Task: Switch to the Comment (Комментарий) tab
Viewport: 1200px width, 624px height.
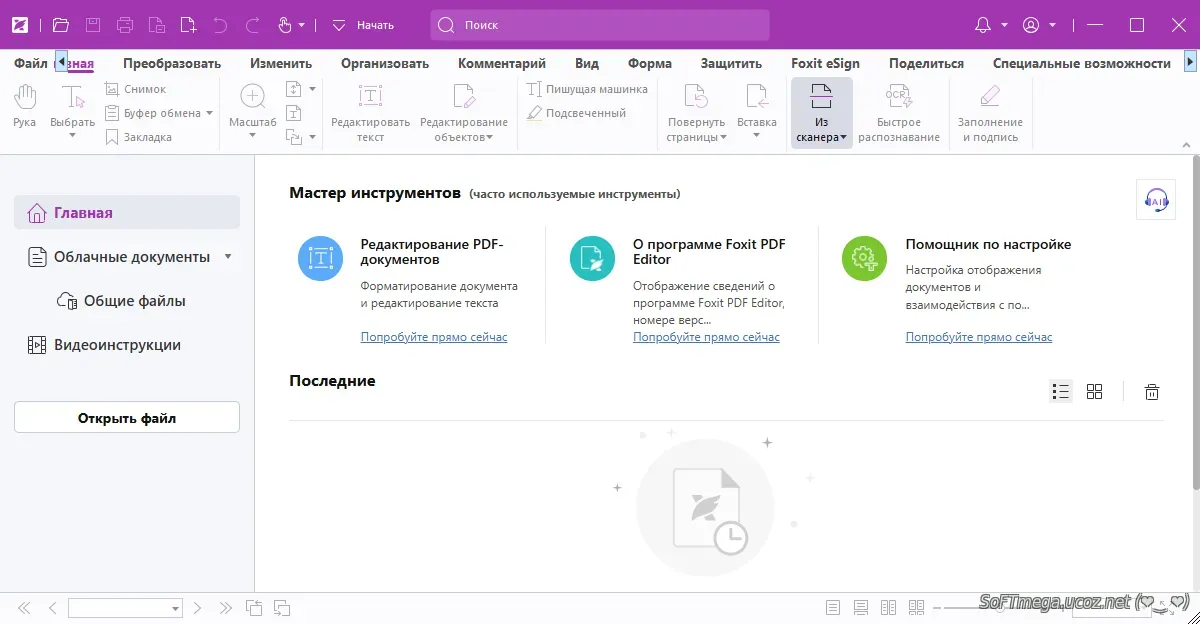Action: (x=501, y=63)
